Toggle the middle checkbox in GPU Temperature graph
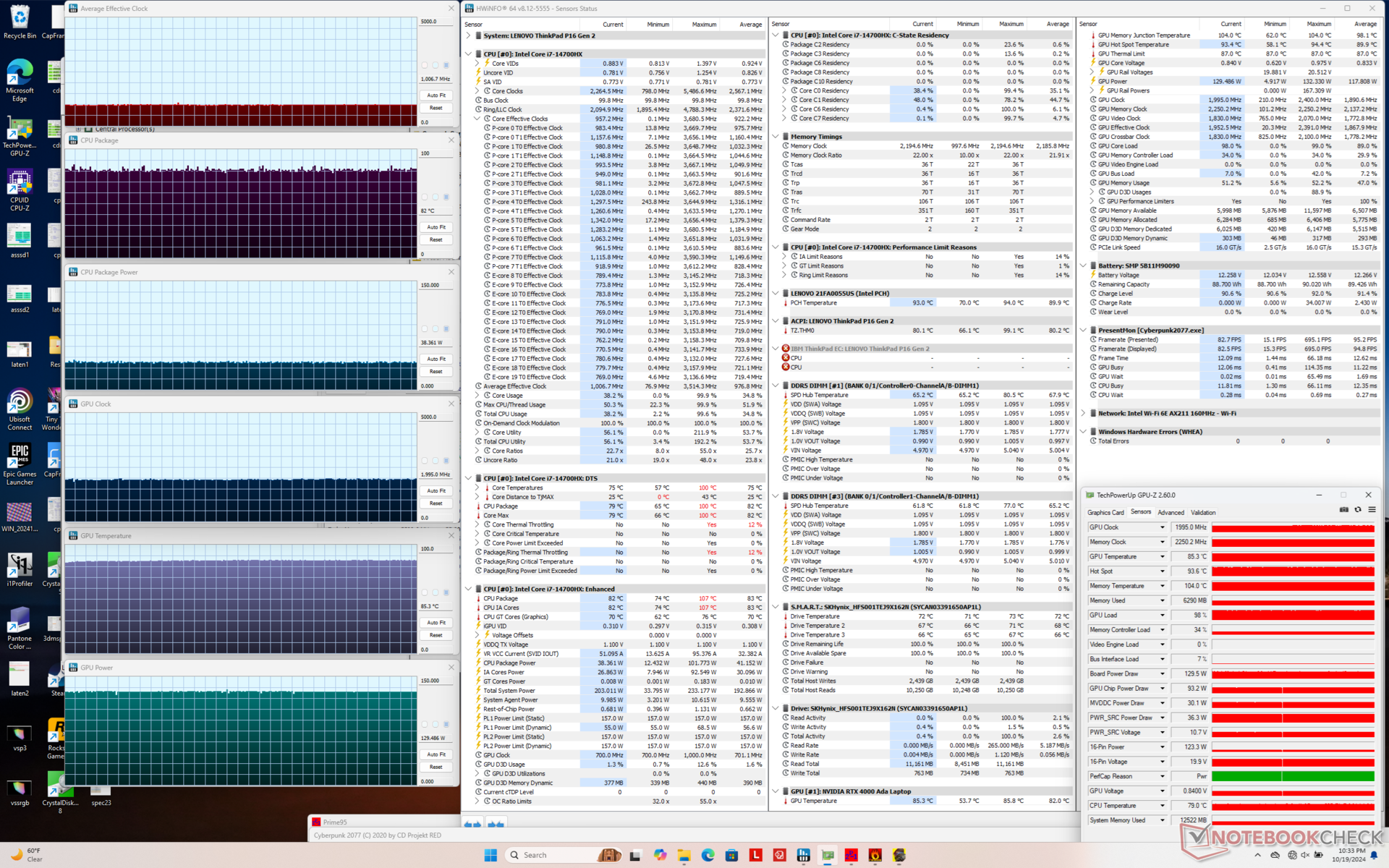Image resolution: width=1389 pixels, height=868 pixels. tap(436, 592)
